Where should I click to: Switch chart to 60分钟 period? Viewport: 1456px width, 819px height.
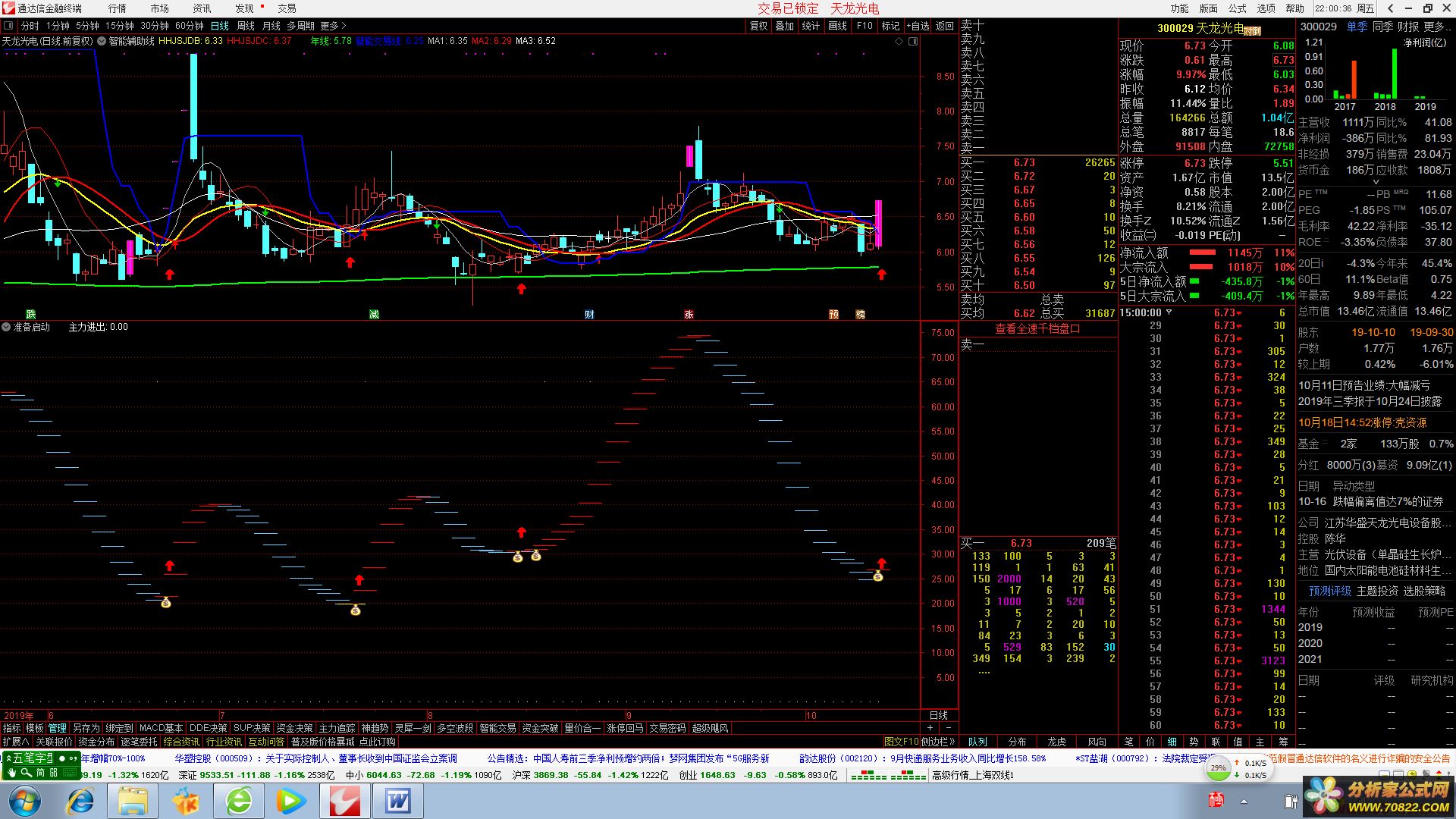[190, 26]
